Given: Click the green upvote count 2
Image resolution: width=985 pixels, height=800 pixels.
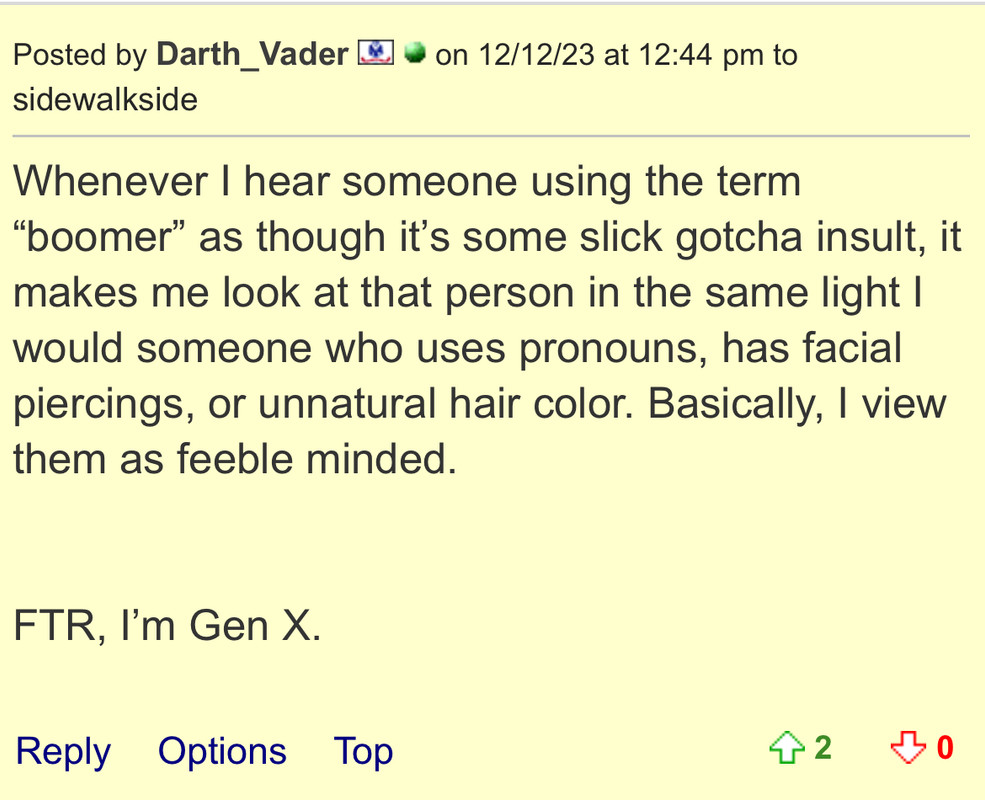Looking at the screenshot, I should pos(823,748).
